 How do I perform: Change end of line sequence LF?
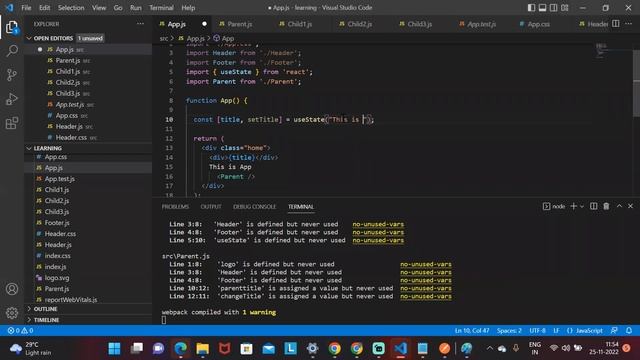click(x=556, y=331)
